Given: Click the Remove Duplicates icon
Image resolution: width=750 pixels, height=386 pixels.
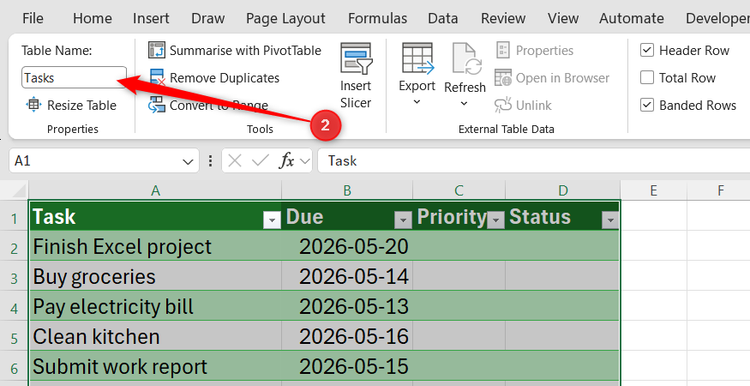Looking at the screenshot, I should [x=157, y=77].
